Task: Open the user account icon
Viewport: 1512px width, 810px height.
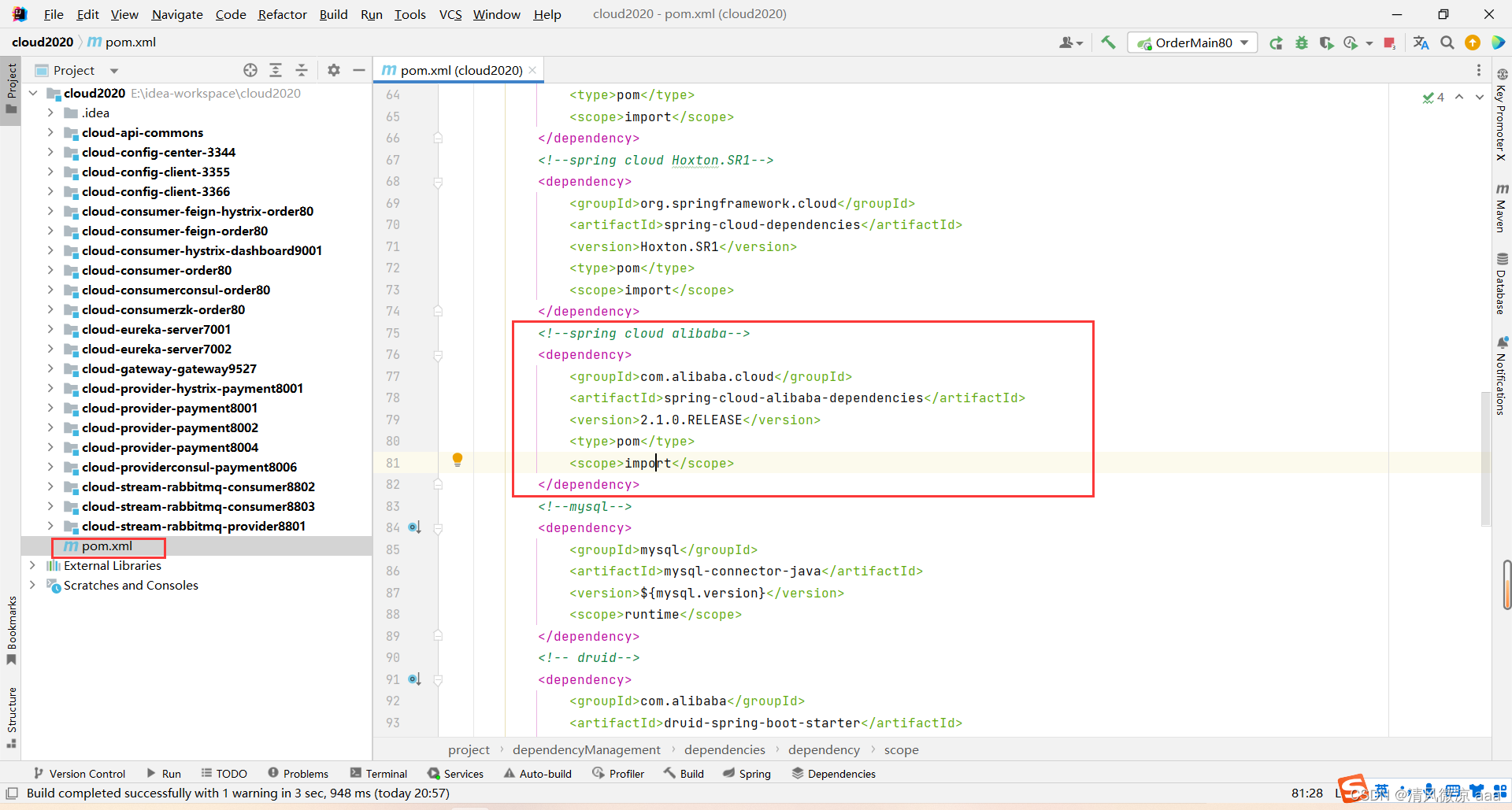Action: [1070, 43]
